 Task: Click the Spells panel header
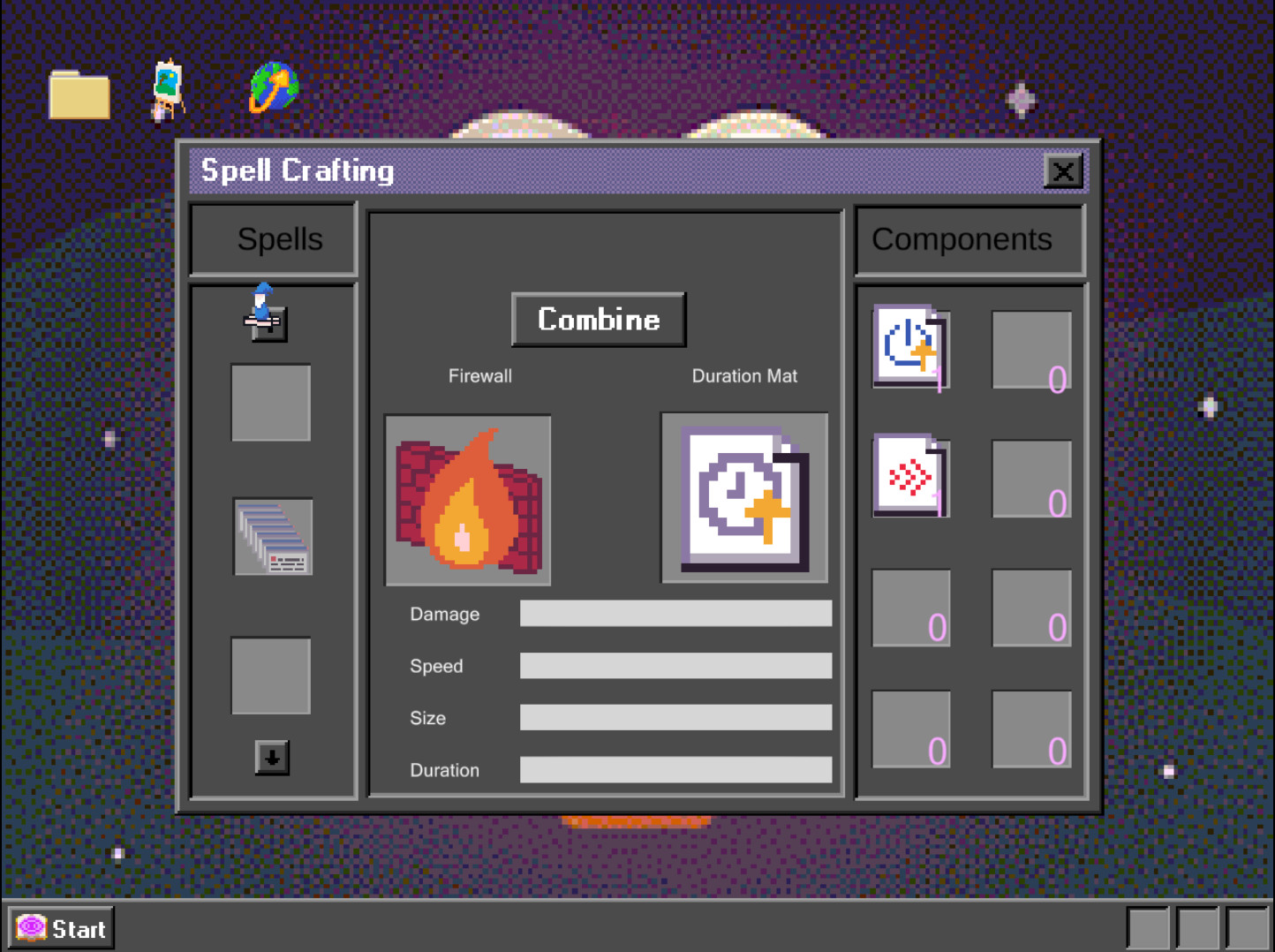(272, 239)
